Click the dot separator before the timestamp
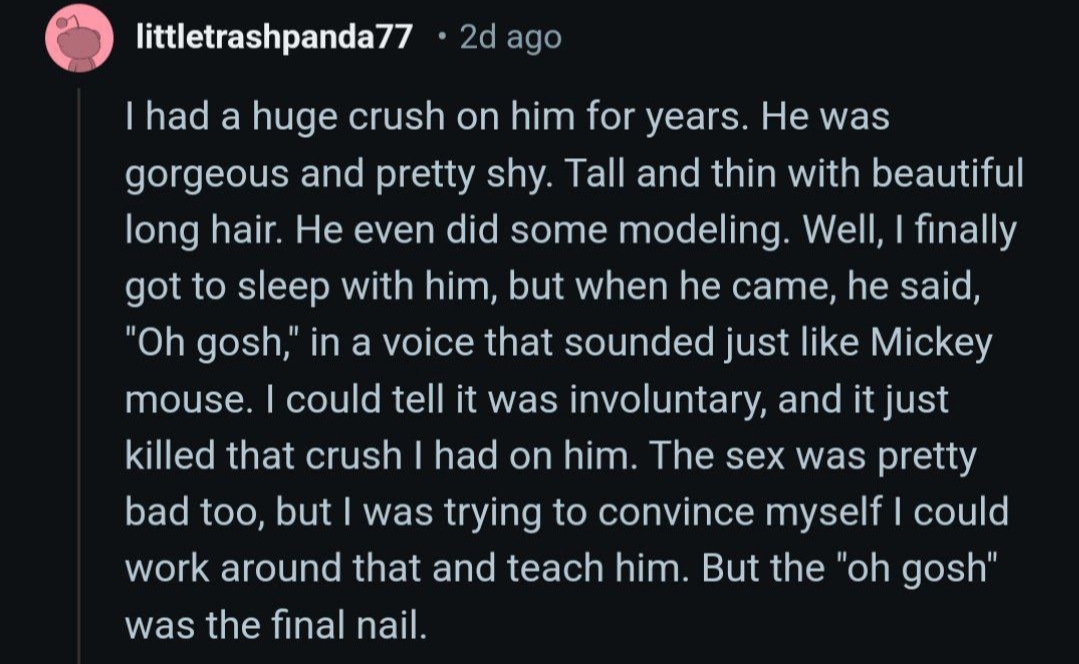1079x664 pixels. 441,36
